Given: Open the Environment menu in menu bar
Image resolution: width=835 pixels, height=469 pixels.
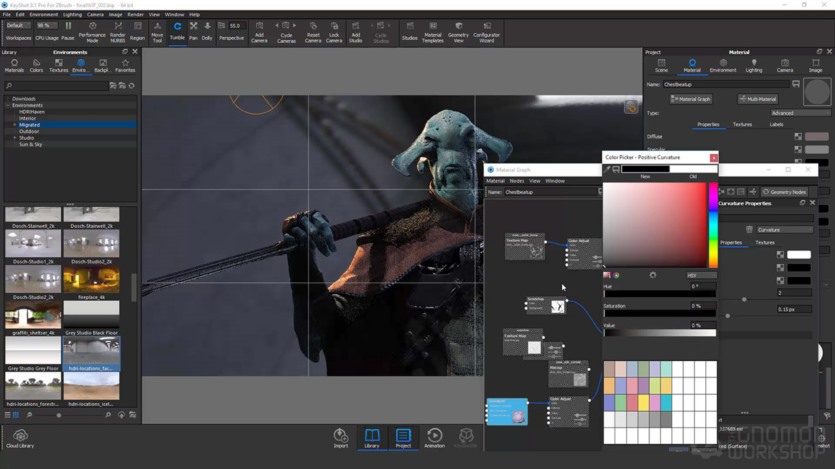Looking at the screenshot, I should 44,14.
